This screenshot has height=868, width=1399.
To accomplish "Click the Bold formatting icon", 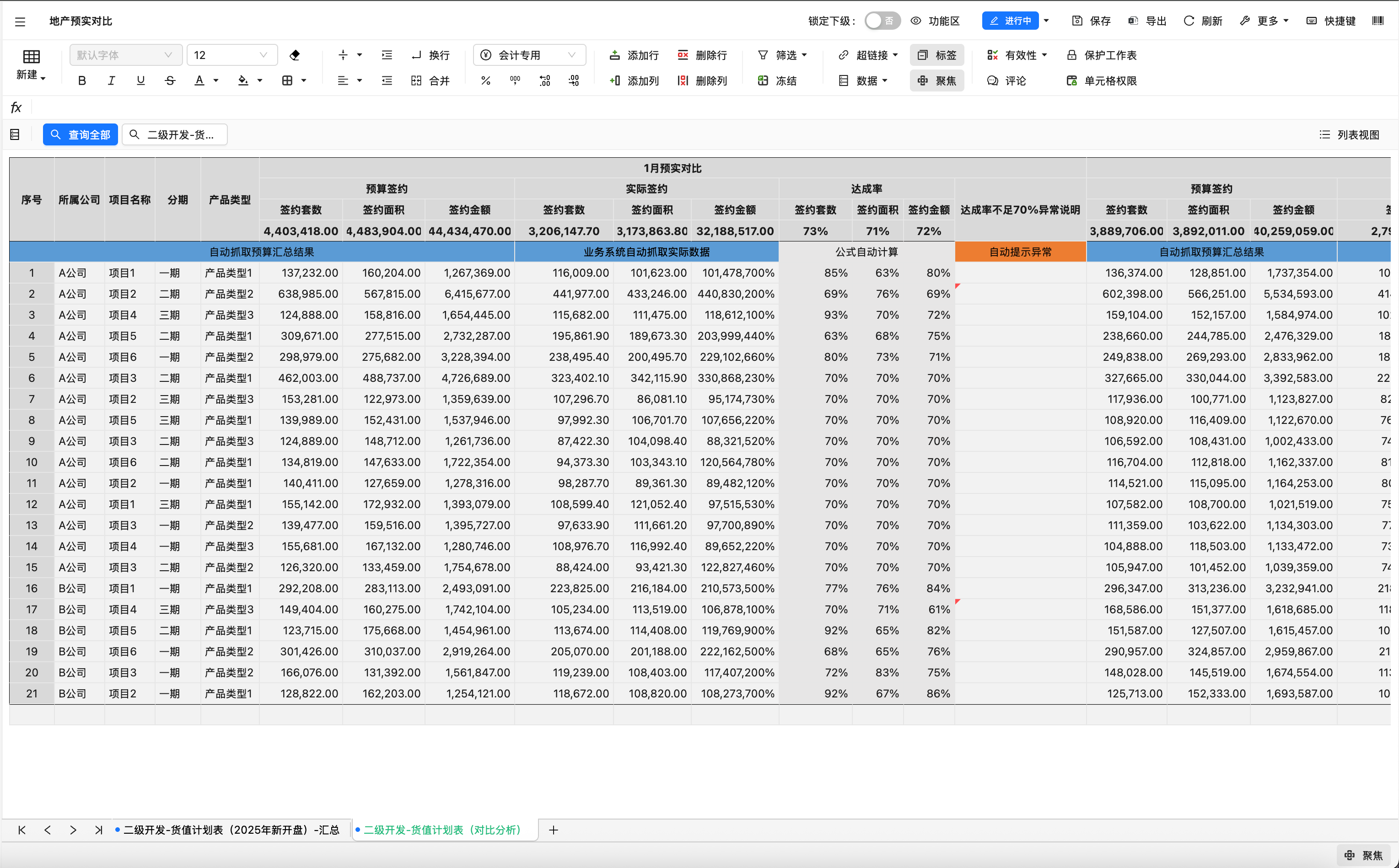I will click(x=82, y=81).
